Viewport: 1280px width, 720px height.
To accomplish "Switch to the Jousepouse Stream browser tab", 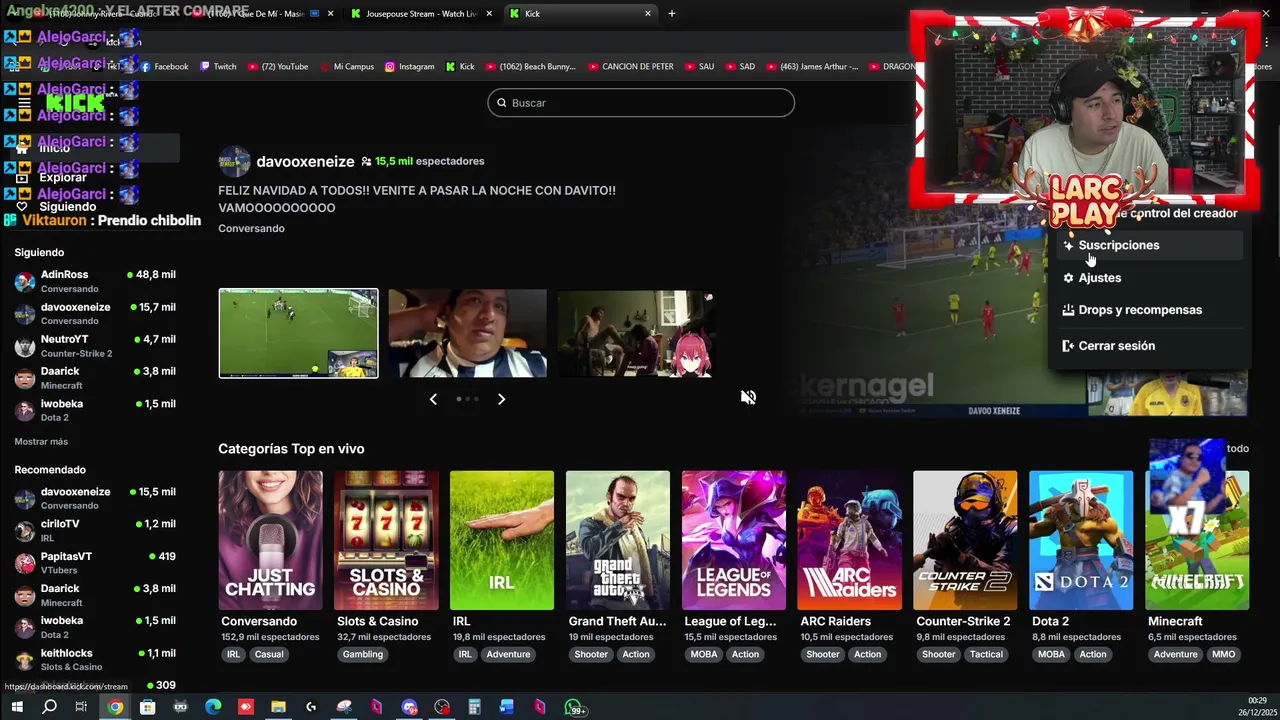I will coord(420,14).
